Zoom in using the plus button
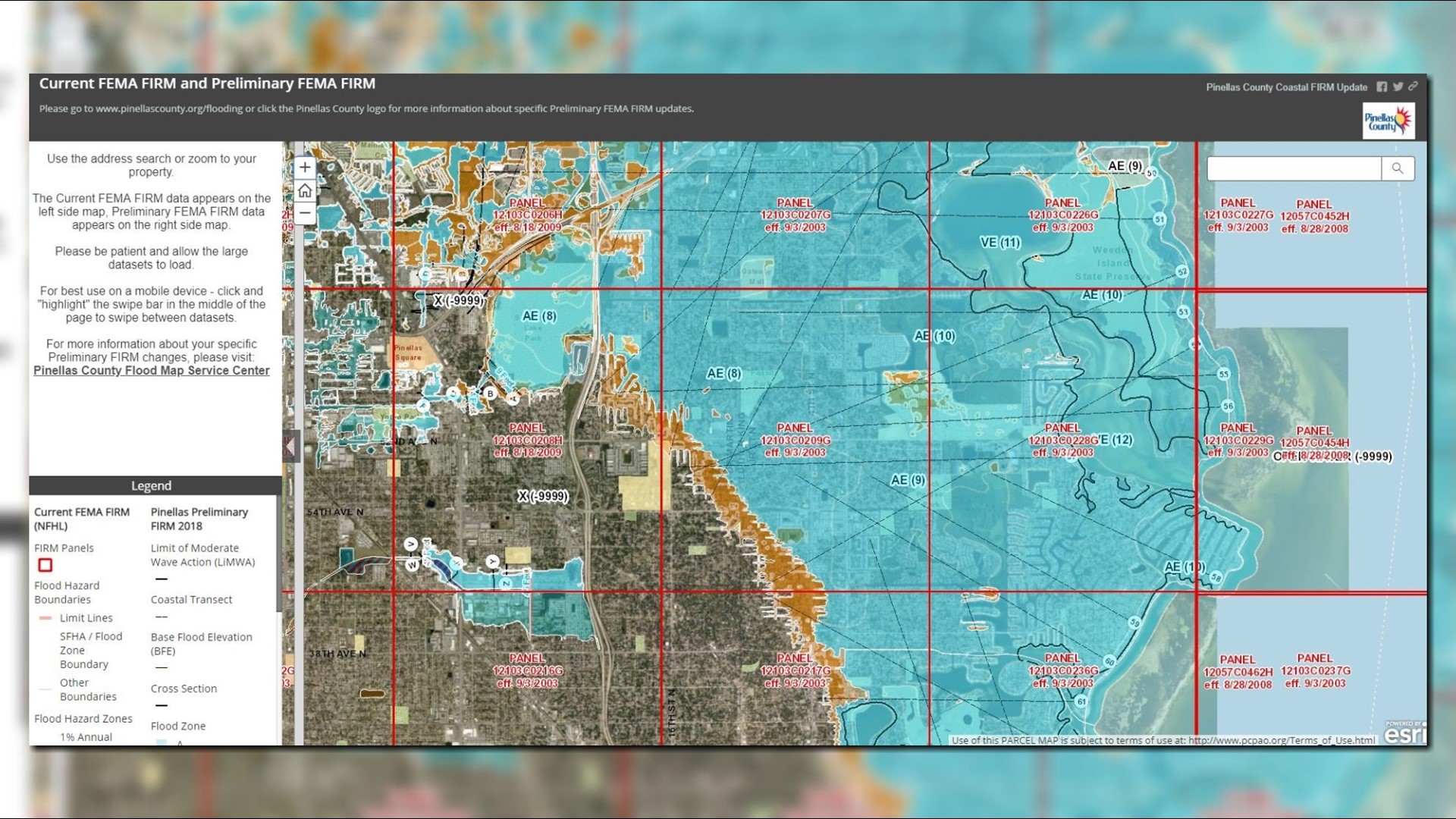Viewport: 1456px width, 819px height. click(x=304, y=167)
